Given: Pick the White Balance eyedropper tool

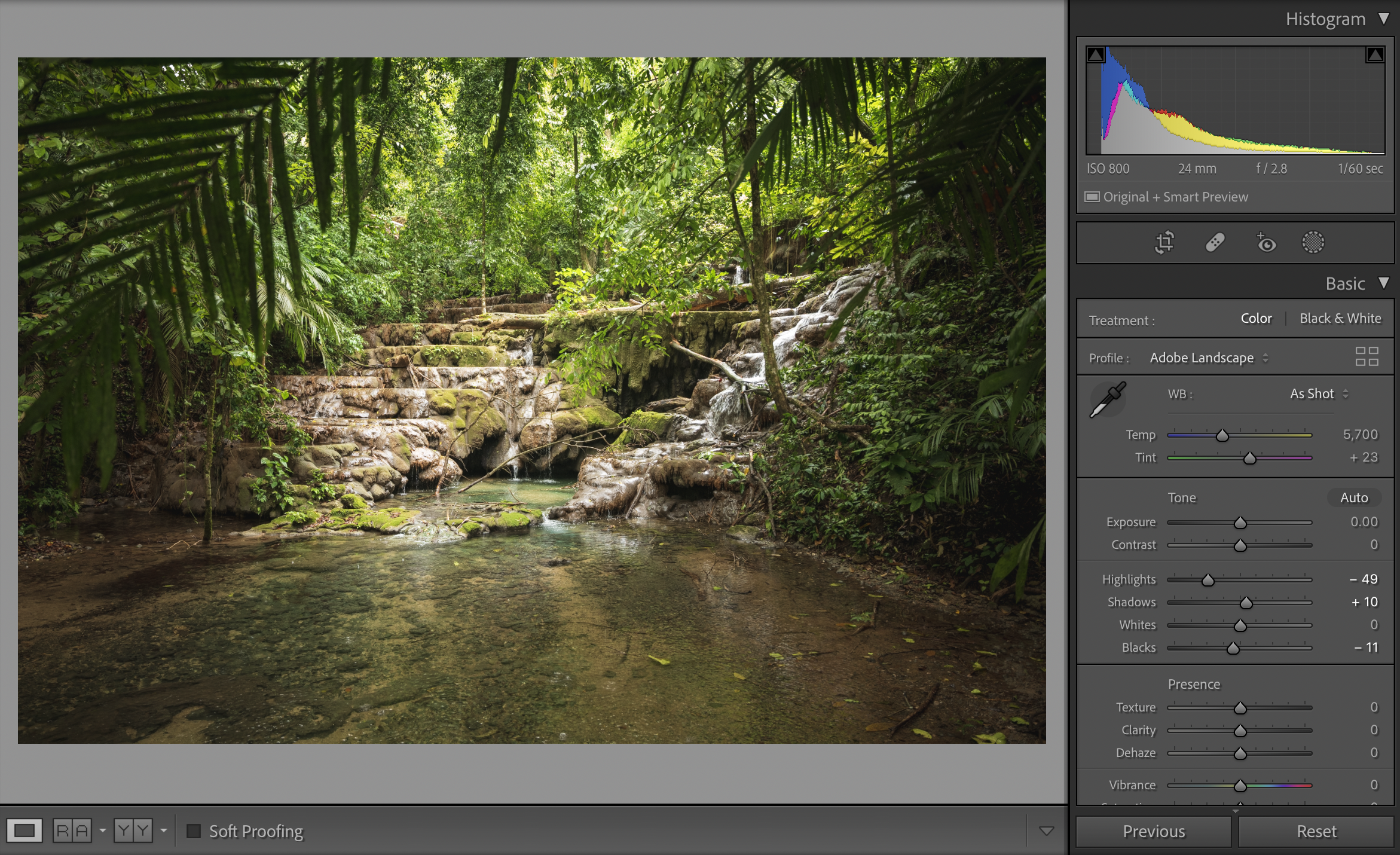Looking at the screenshot, I should [1108, 400].
